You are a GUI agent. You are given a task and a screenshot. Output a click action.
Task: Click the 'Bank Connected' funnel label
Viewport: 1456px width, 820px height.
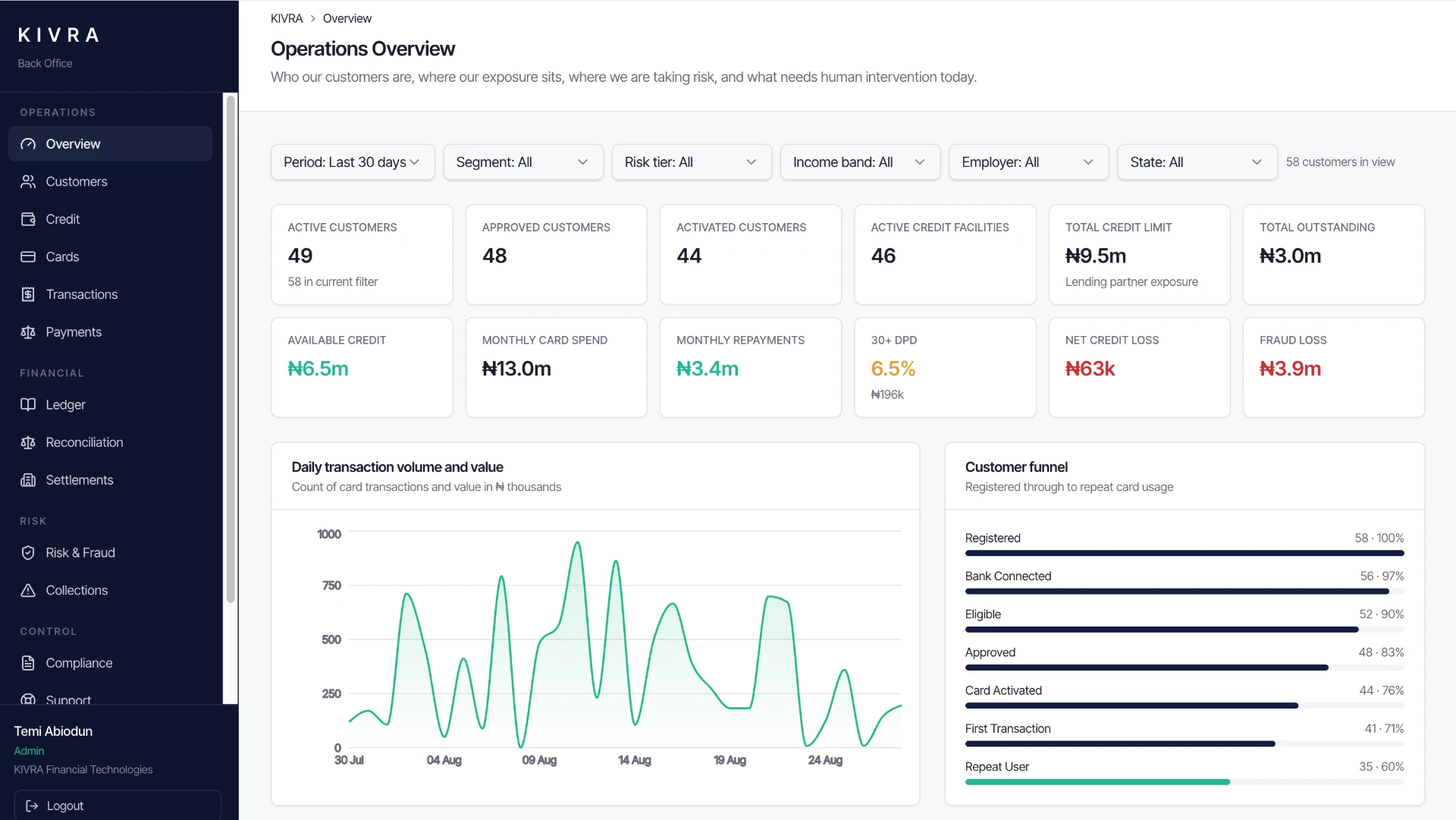tap(1008, 577)
